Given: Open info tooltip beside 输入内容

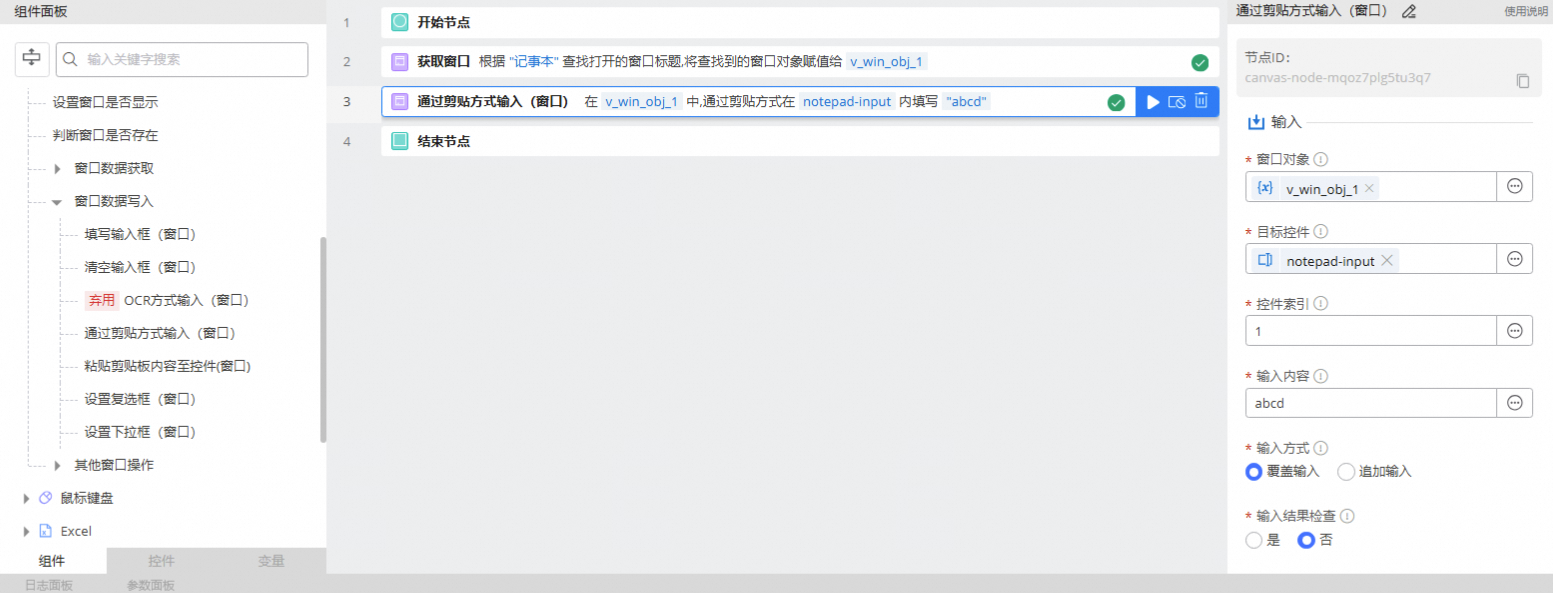Looking at the screenshot, I should coord(1321,376).
